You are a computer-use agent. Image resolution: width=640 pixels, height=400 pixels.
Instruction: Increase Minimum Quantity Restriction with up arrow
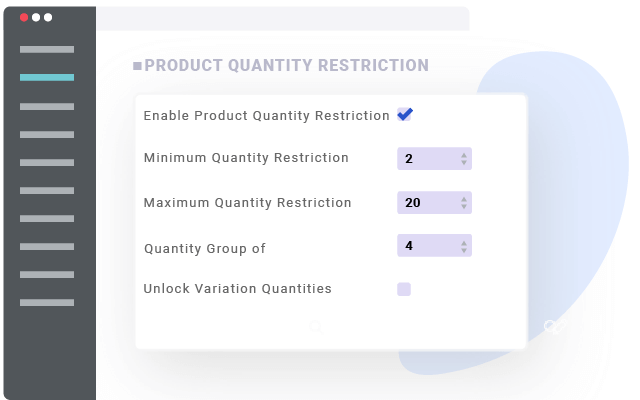coord(464,155)
